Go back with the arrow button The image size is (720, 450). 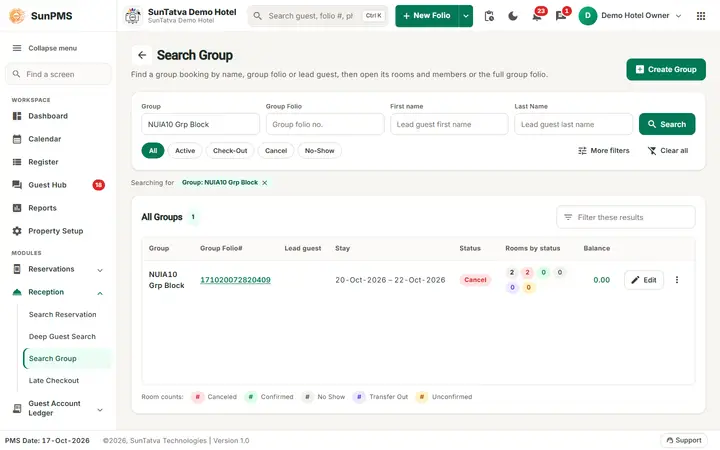(x=142, y=55)
